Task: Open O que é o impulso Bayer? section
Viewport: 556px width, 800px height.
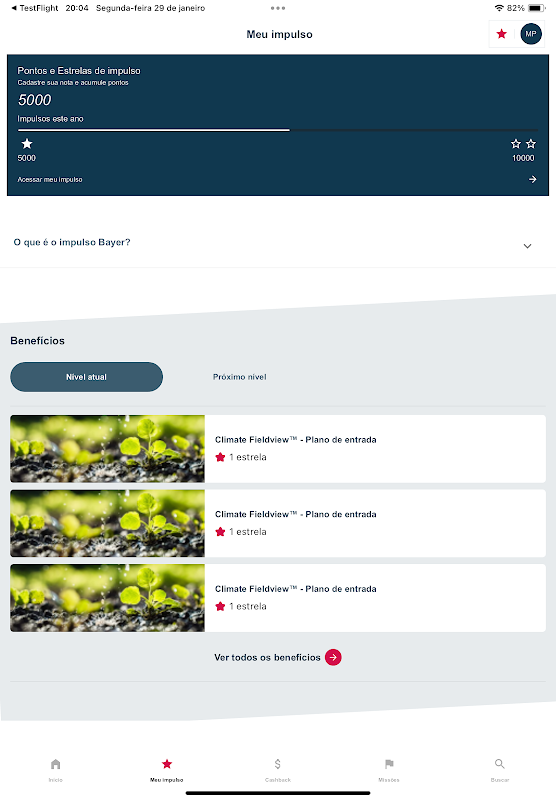Action: pyautogui.click(x=278, y=242)
